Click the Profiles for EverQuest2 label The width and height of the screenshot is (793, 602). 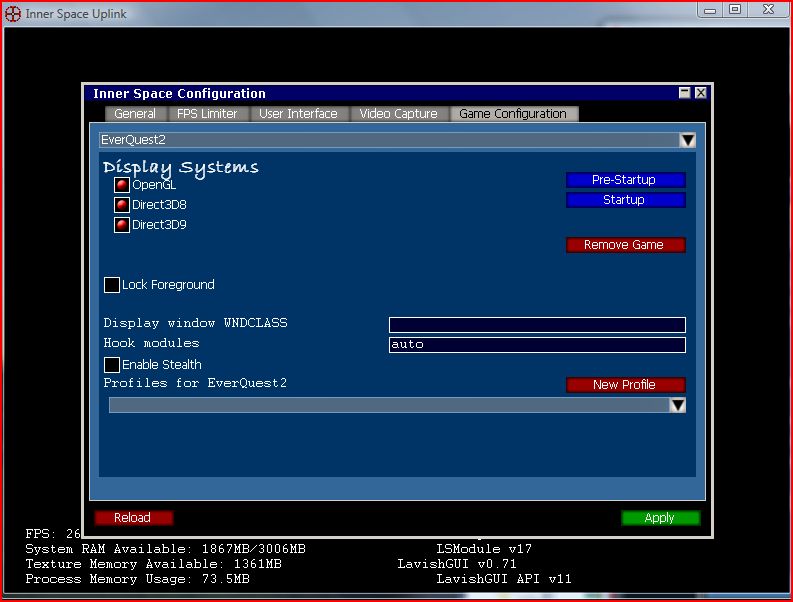195,383
